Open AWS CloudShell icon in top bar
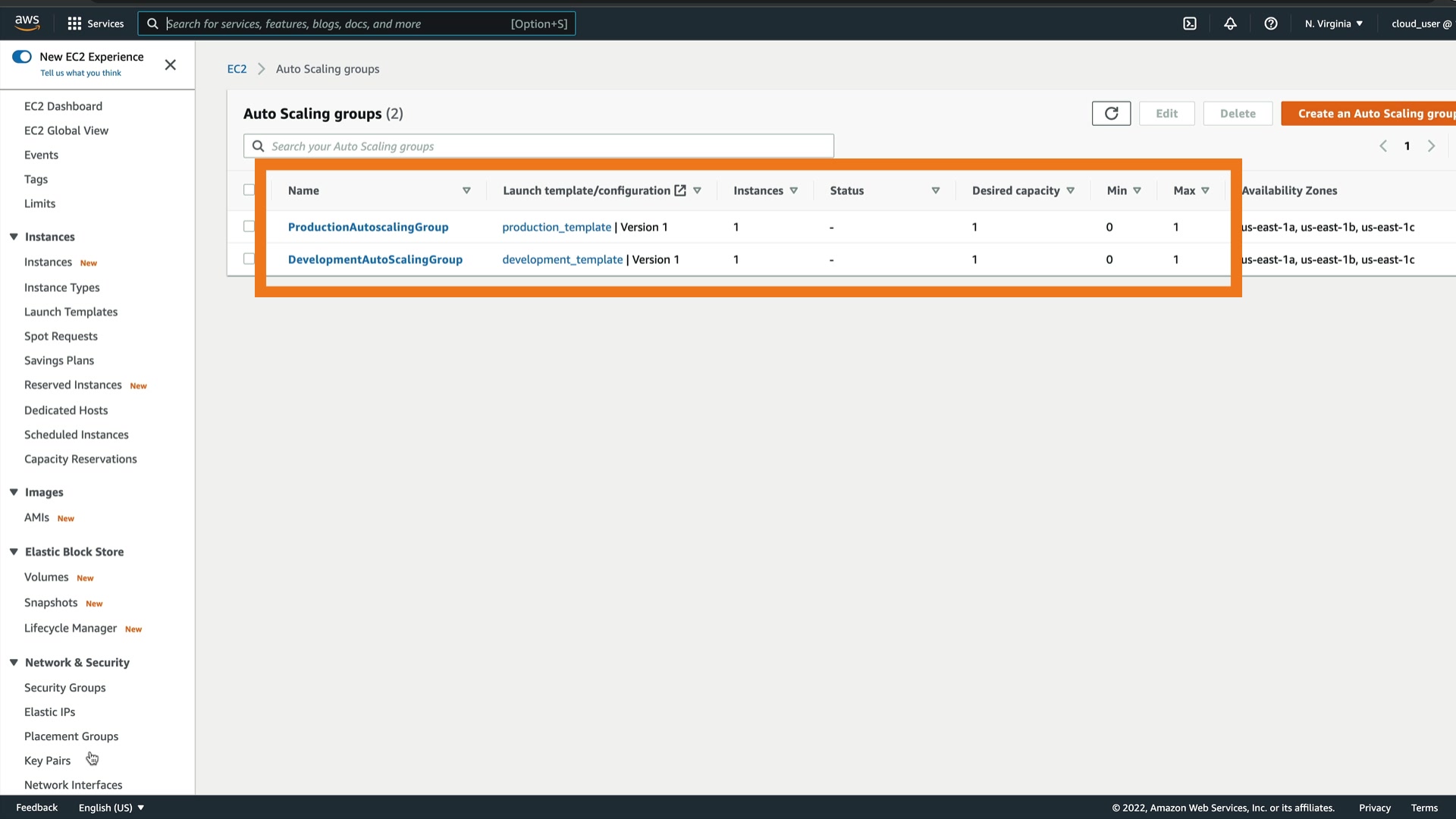 coord(1190,24)
